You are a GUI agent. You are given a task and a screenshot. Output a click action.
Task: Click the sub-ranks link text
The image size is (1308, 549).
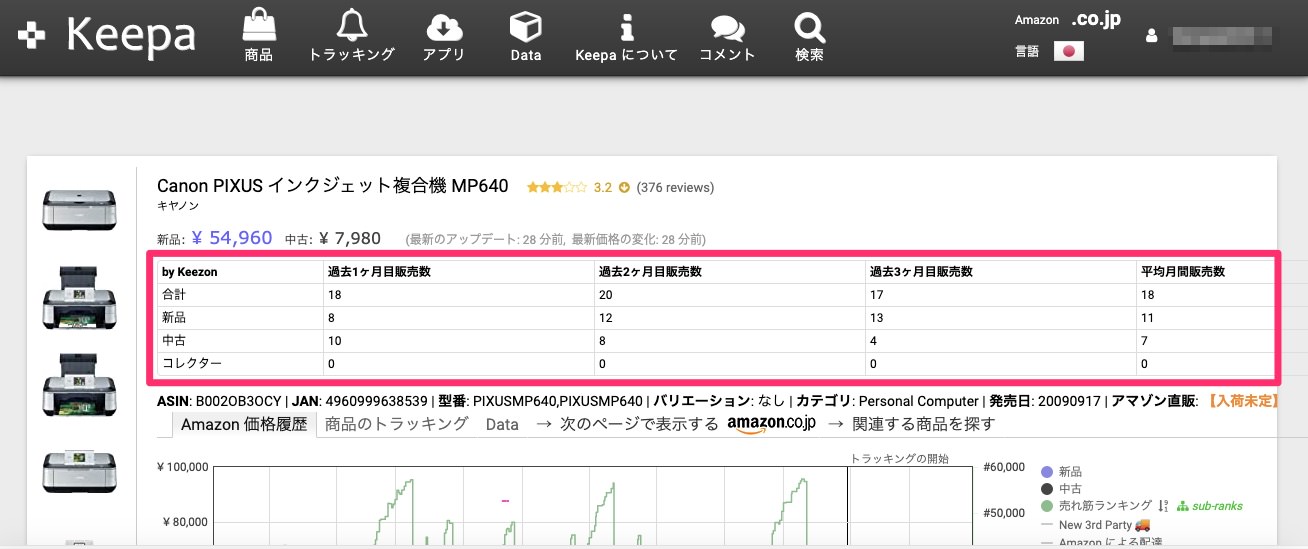pos(1217,506)
